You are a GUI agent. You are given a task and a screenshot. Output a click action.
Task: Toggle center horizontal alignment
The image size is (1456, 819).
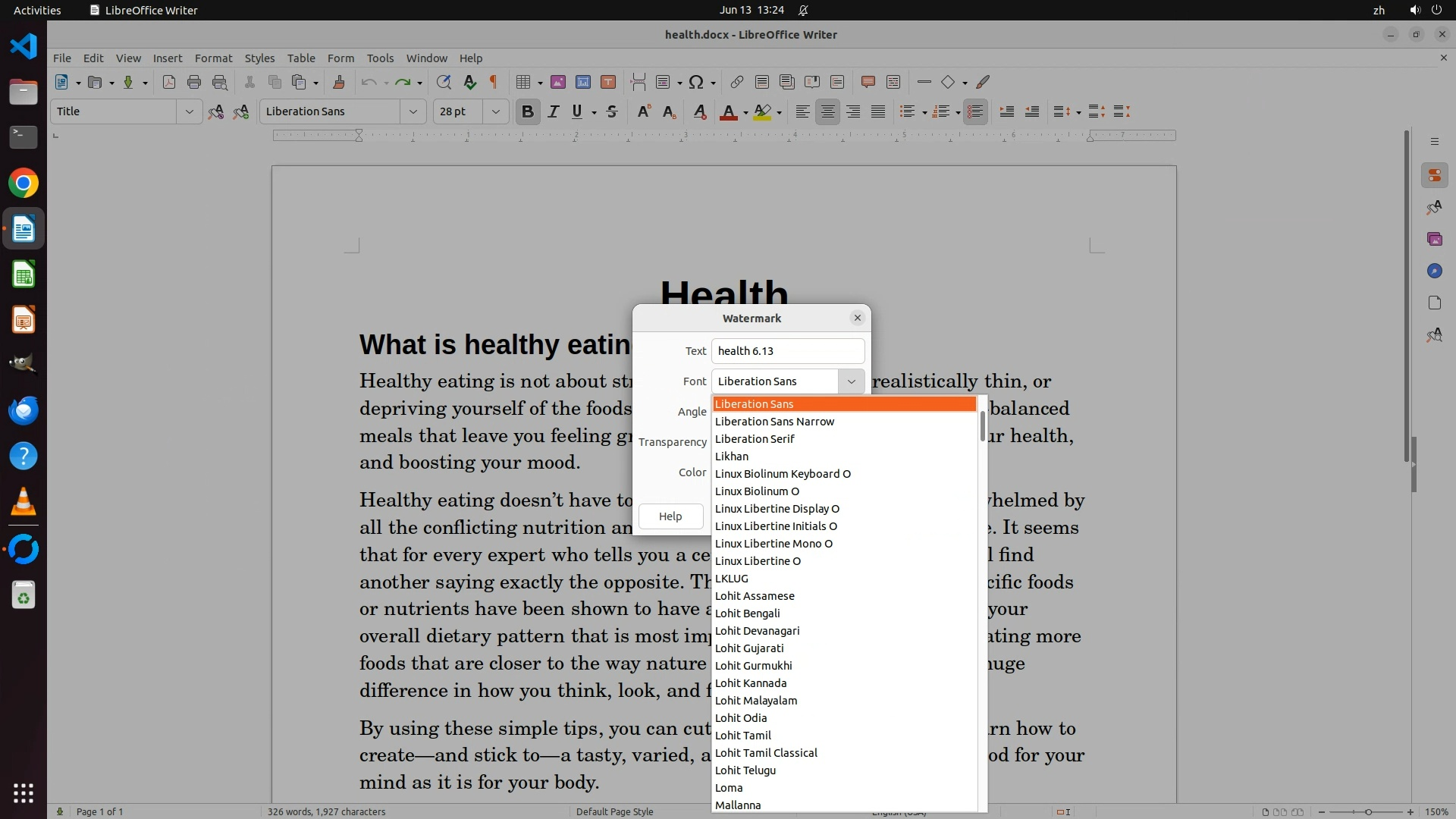pos(827,112)
